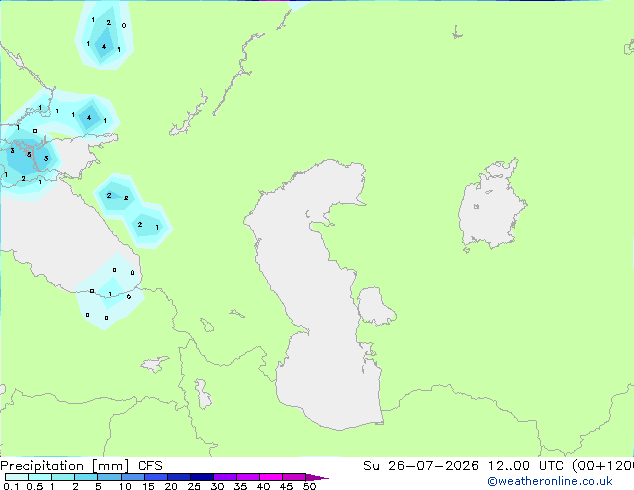Click the '45' legend label

coord(287,486)
